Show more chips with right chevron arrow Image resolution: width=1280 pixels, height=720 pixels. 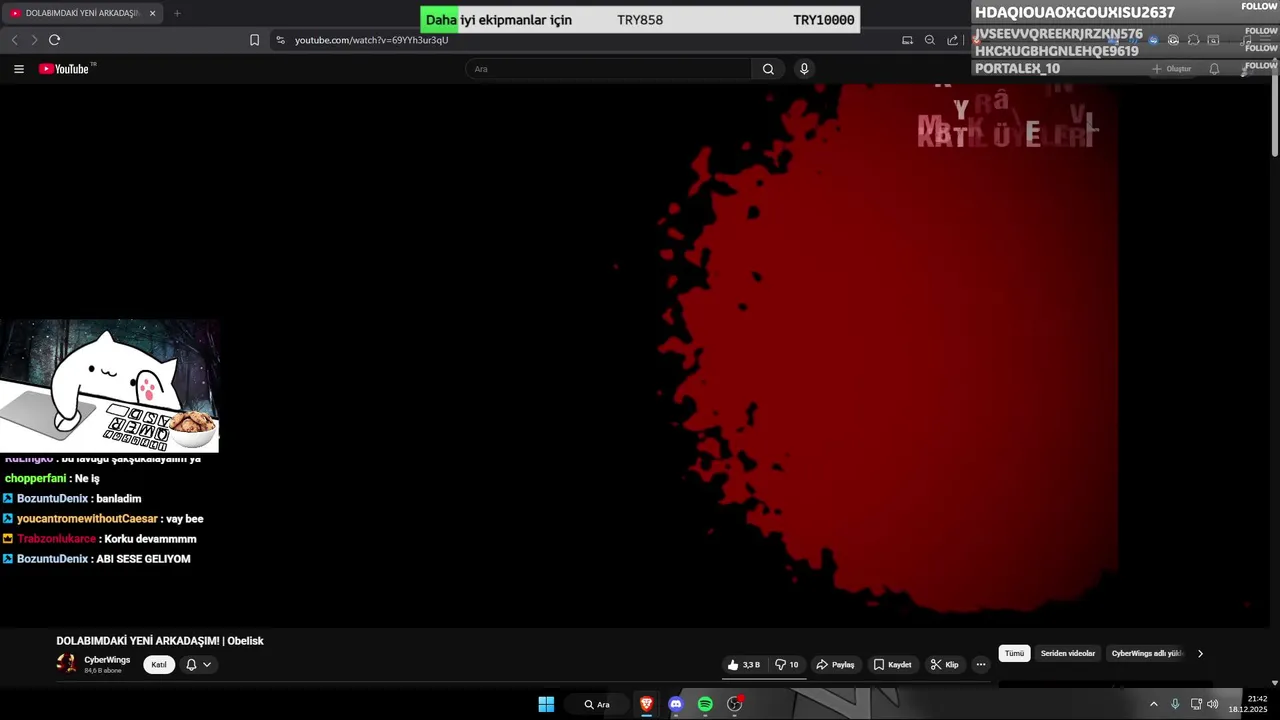(x=1200, y=654)
